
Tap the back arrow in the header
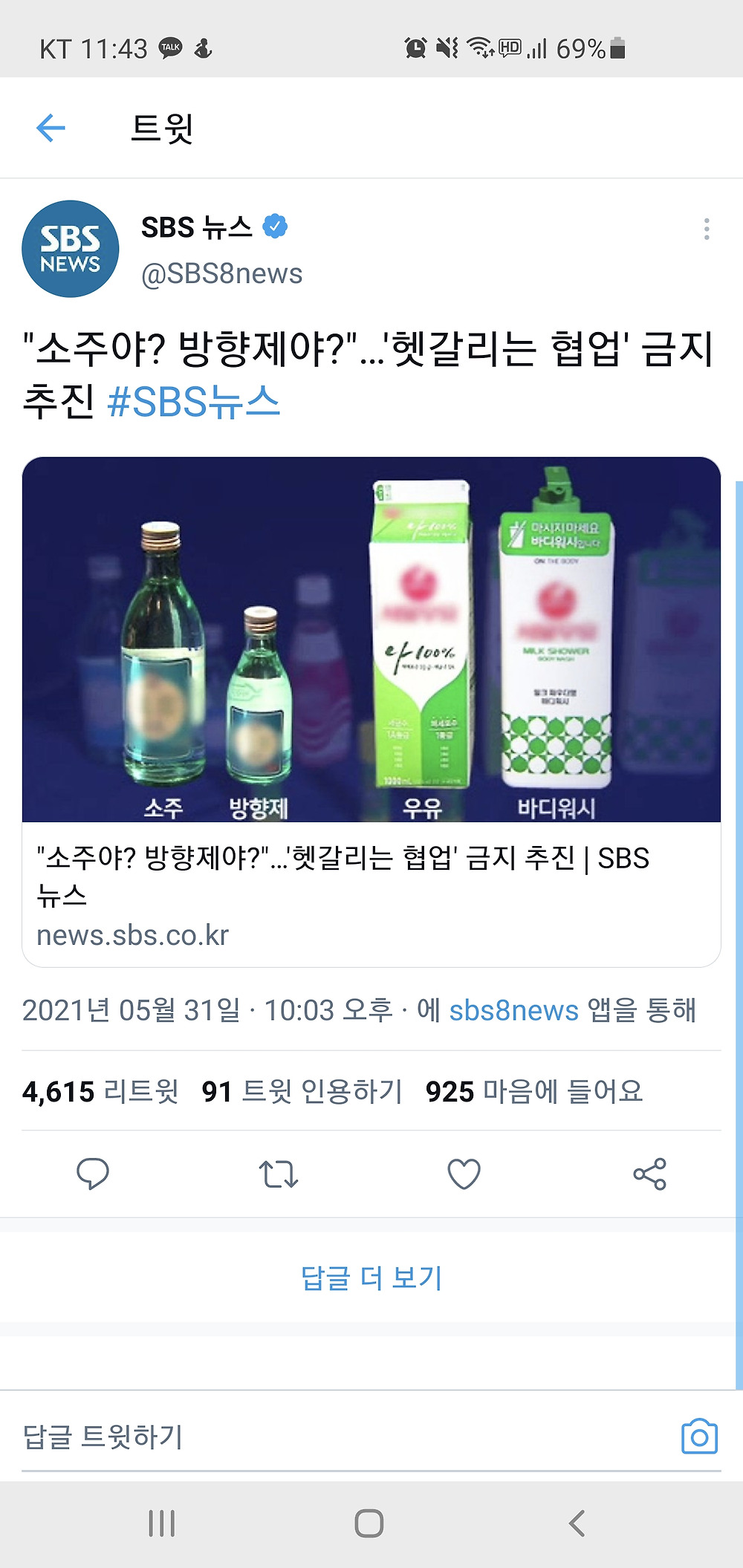coord(51,128)
